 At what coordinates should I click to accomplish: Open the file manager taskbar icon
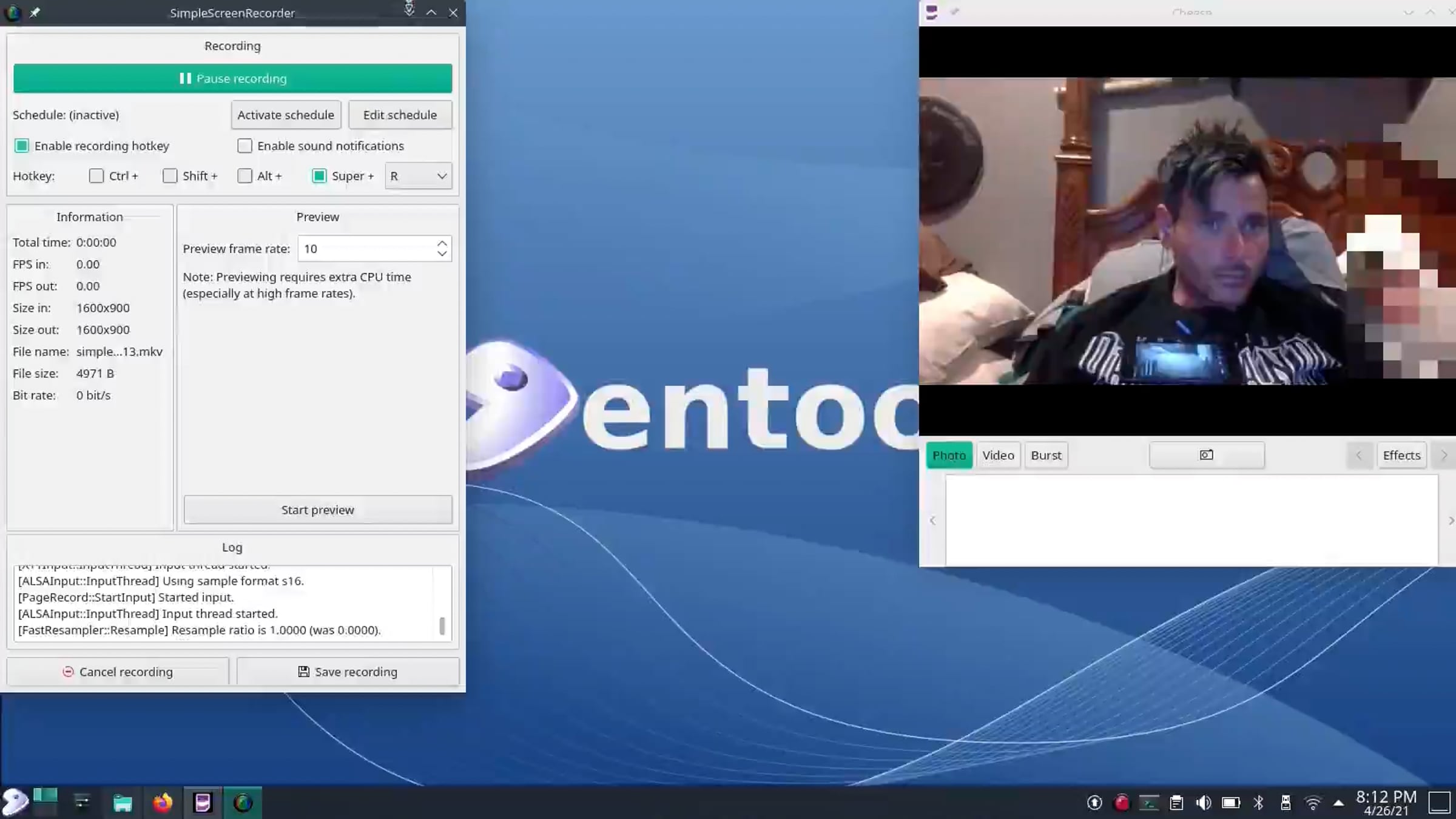coord(123,803)
